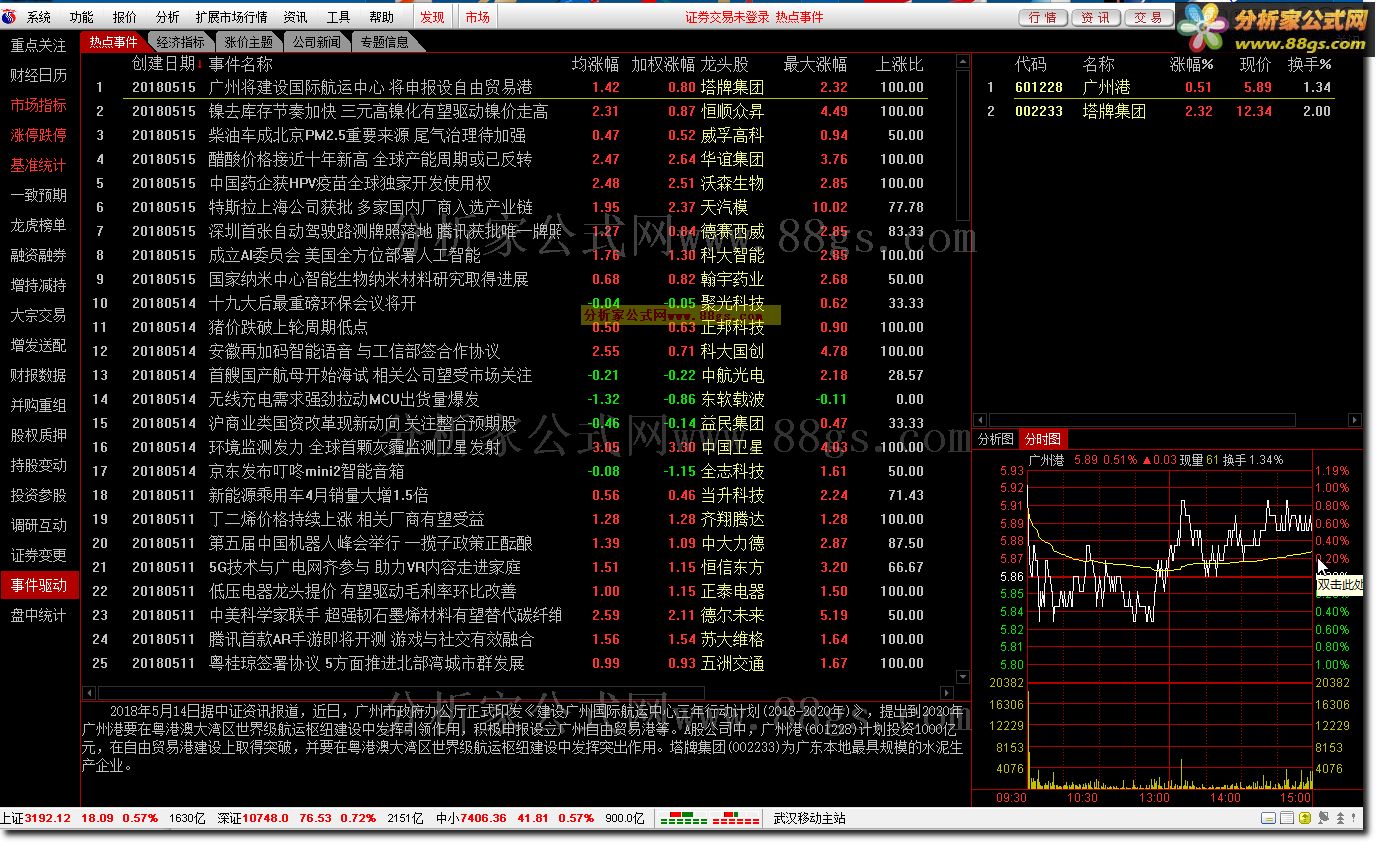Open 股权质押 in the left sidebar
Image resolution: width=1377 pixels, height=843 pixels.
pos(39,435)
